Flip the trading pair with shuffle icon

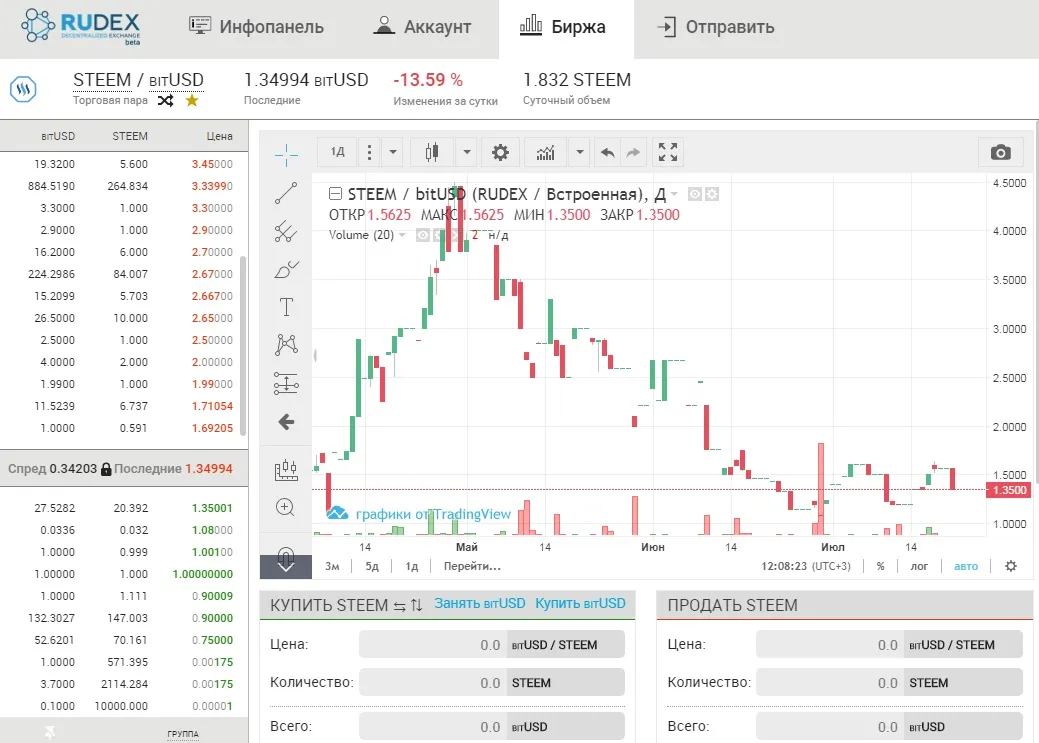click(166, 101)
